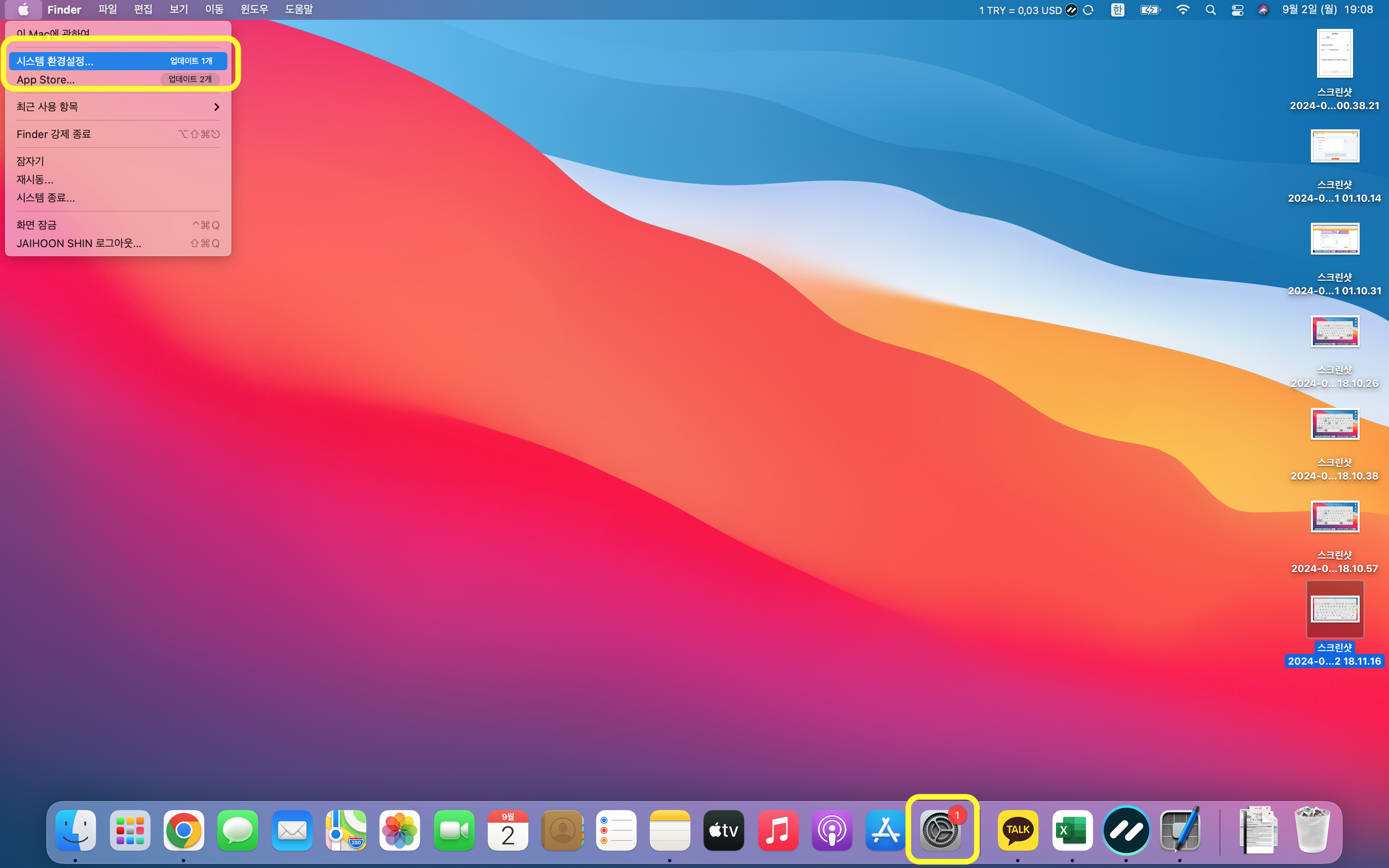
Task: Launch KakaoTalk from the Dock
Action: [1018, 830]
